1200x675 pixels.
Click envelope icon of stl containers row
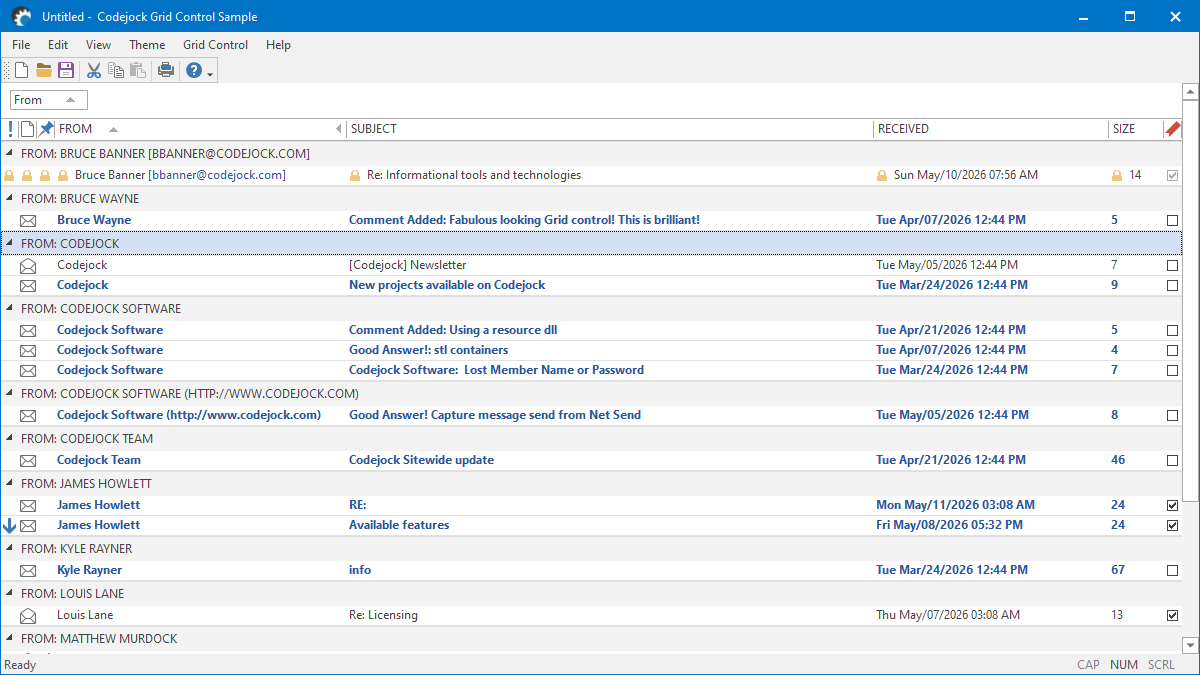coord(28,350)
